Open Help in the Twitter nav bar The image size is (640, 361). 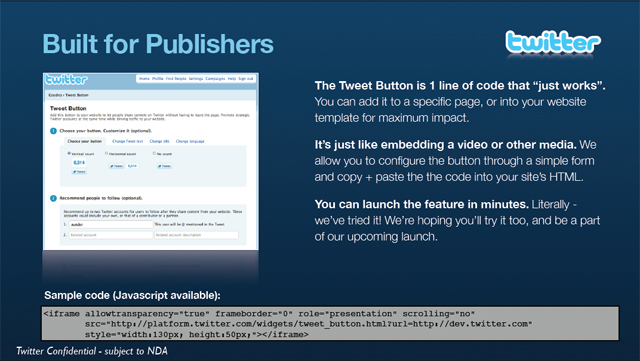pos(232,78)
